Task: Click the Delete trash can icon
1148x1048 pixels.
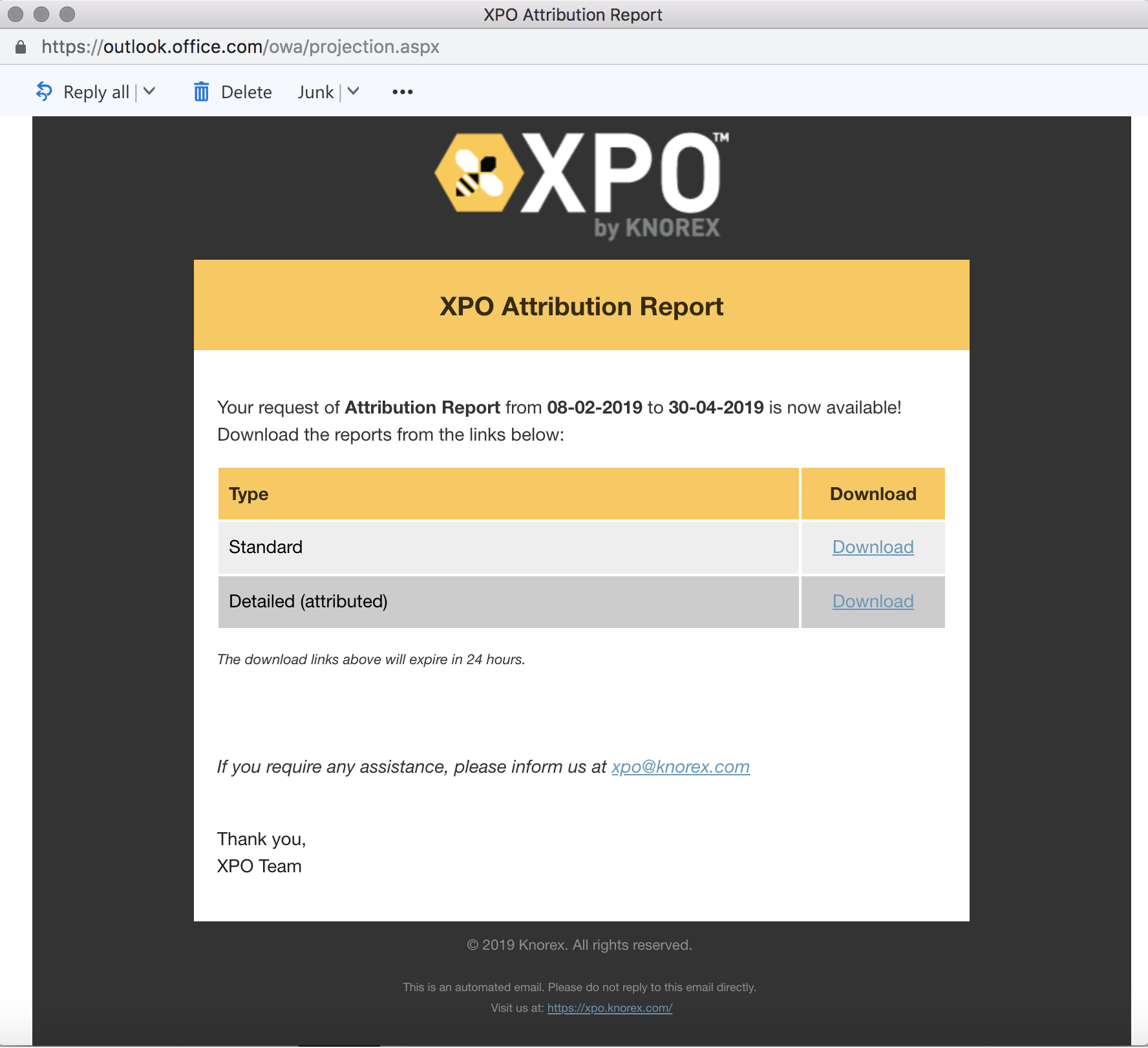Action: pyautogui.click(x=201, y=92)
